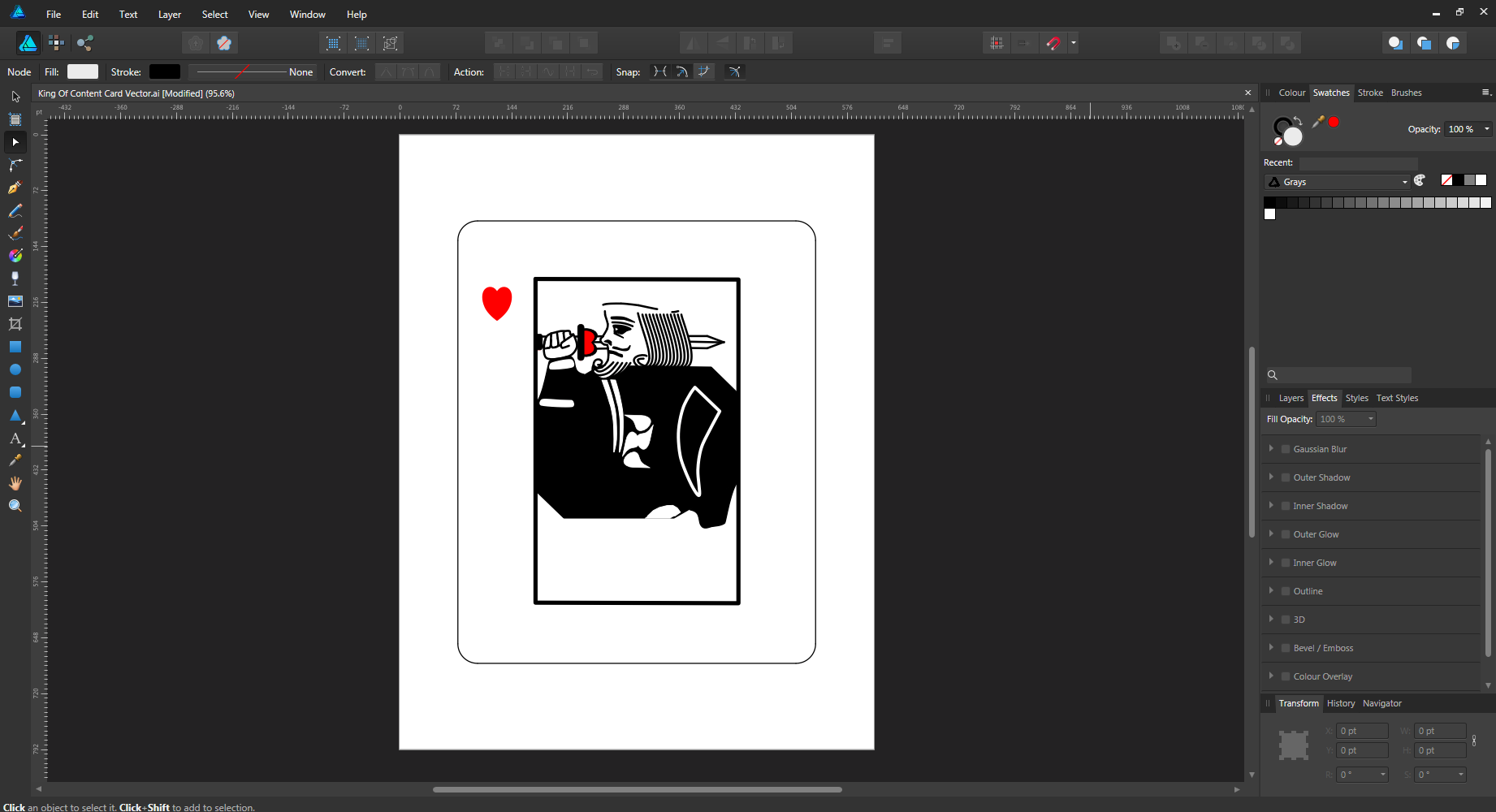Enable Inner Shadow effect checkbox
Image resolution: width=1496 pixels, height=812 pixels.
point(1286,506)
